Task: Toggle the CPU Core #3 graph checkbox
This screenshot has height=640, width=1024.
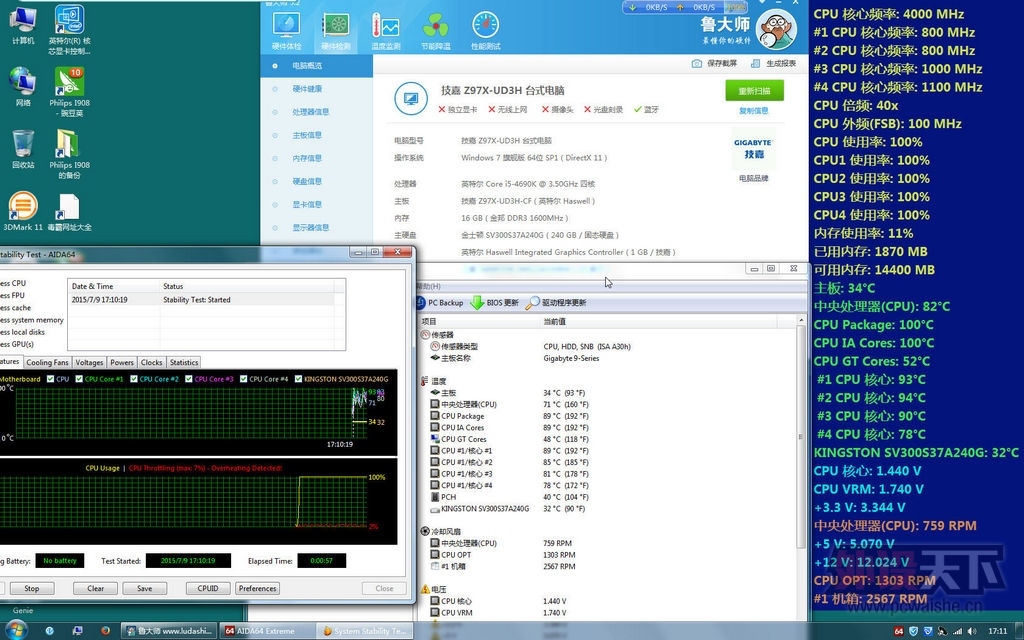Action: pos(189,379)
